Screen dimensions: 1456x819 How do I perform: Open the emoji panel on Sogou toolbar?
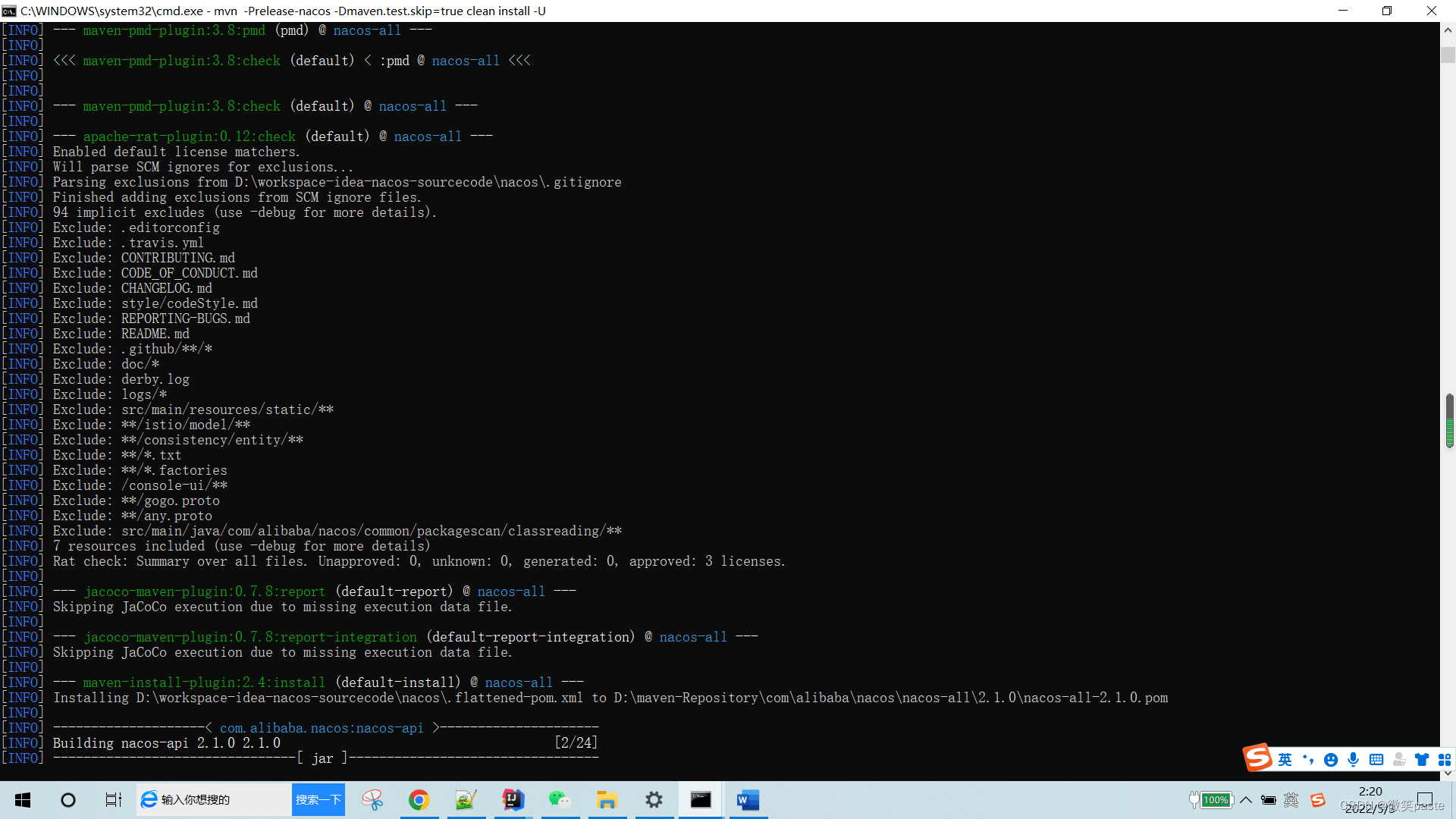point(1331,760)
